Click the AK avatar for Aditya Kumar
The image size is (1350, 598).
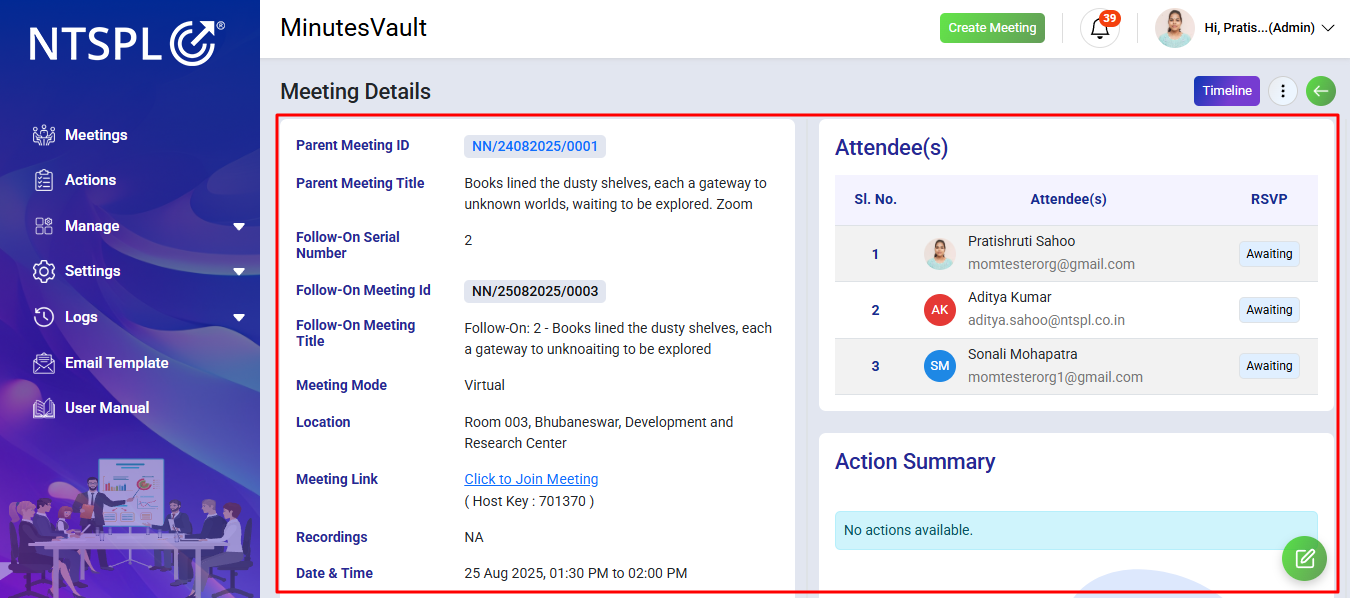click(940, 310)
